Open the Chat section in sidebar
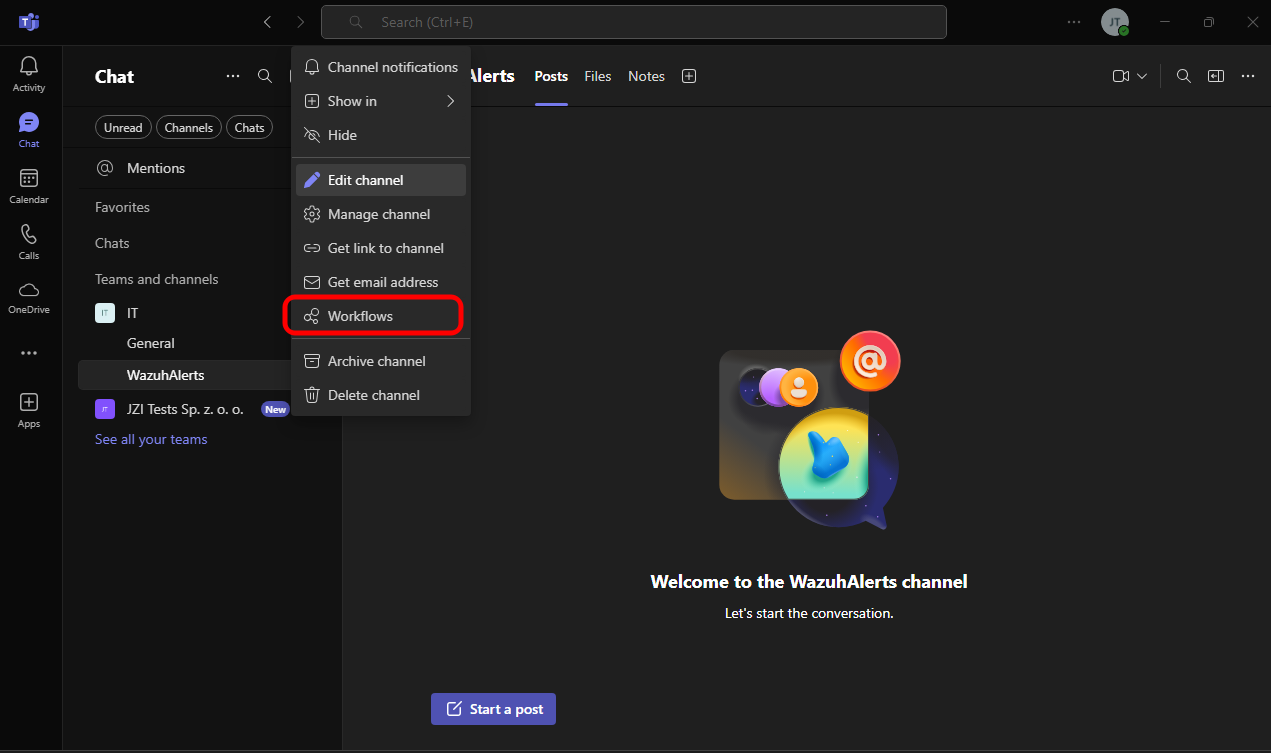This screenshot has width=1271, height=753. tap(29, 131)
